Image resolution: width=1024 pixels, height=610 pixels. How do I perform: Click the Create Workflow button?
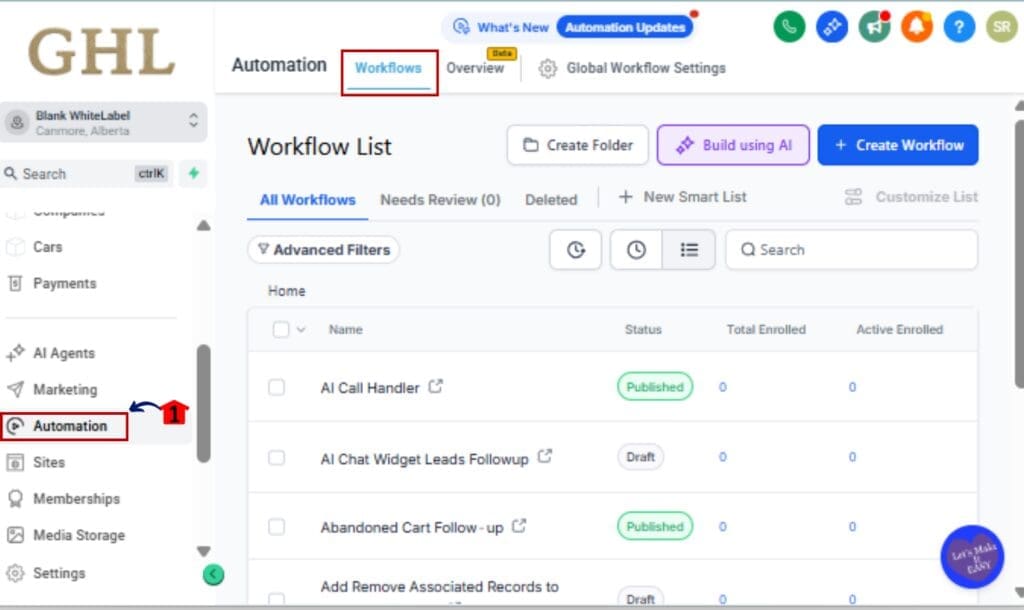click(898, 145)
